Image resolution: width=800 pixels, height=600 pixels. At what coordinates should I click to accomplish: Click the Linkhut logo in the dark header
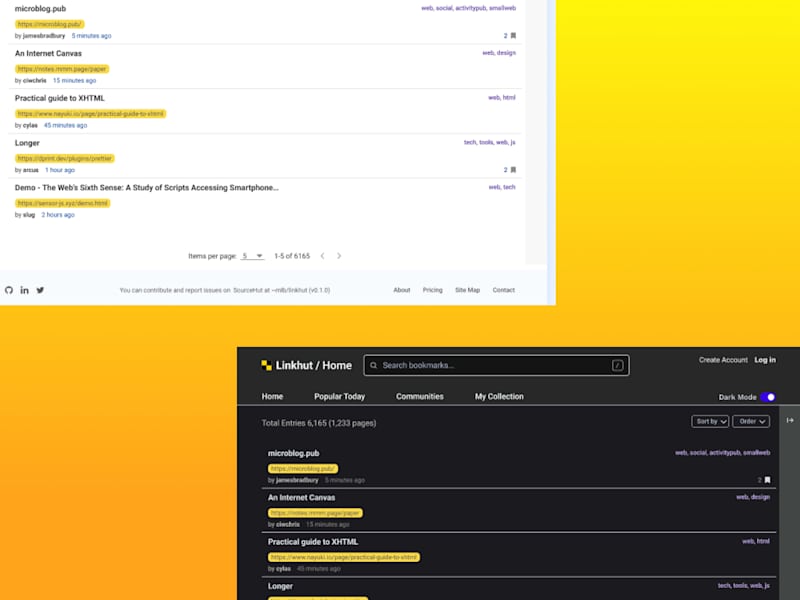(266, 365)
